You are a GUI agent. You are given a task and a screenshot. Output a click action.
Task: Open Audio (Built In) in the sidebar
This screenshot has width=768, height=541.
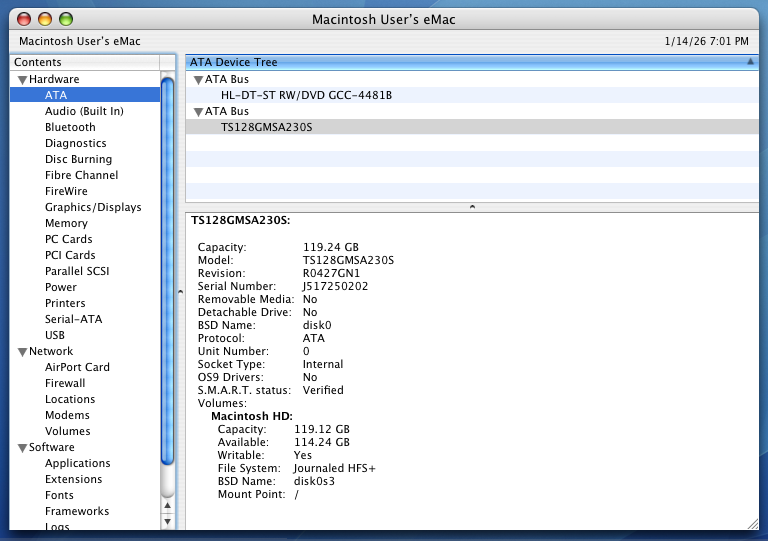(84, 111)
